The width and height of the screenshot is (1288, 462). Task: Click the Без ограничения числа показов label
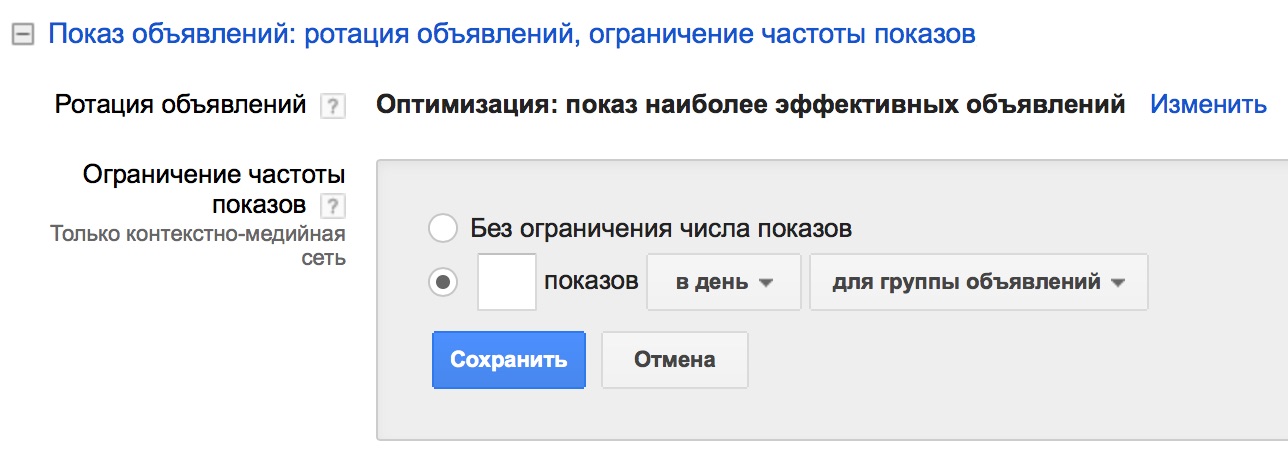(x=661, y=229)
